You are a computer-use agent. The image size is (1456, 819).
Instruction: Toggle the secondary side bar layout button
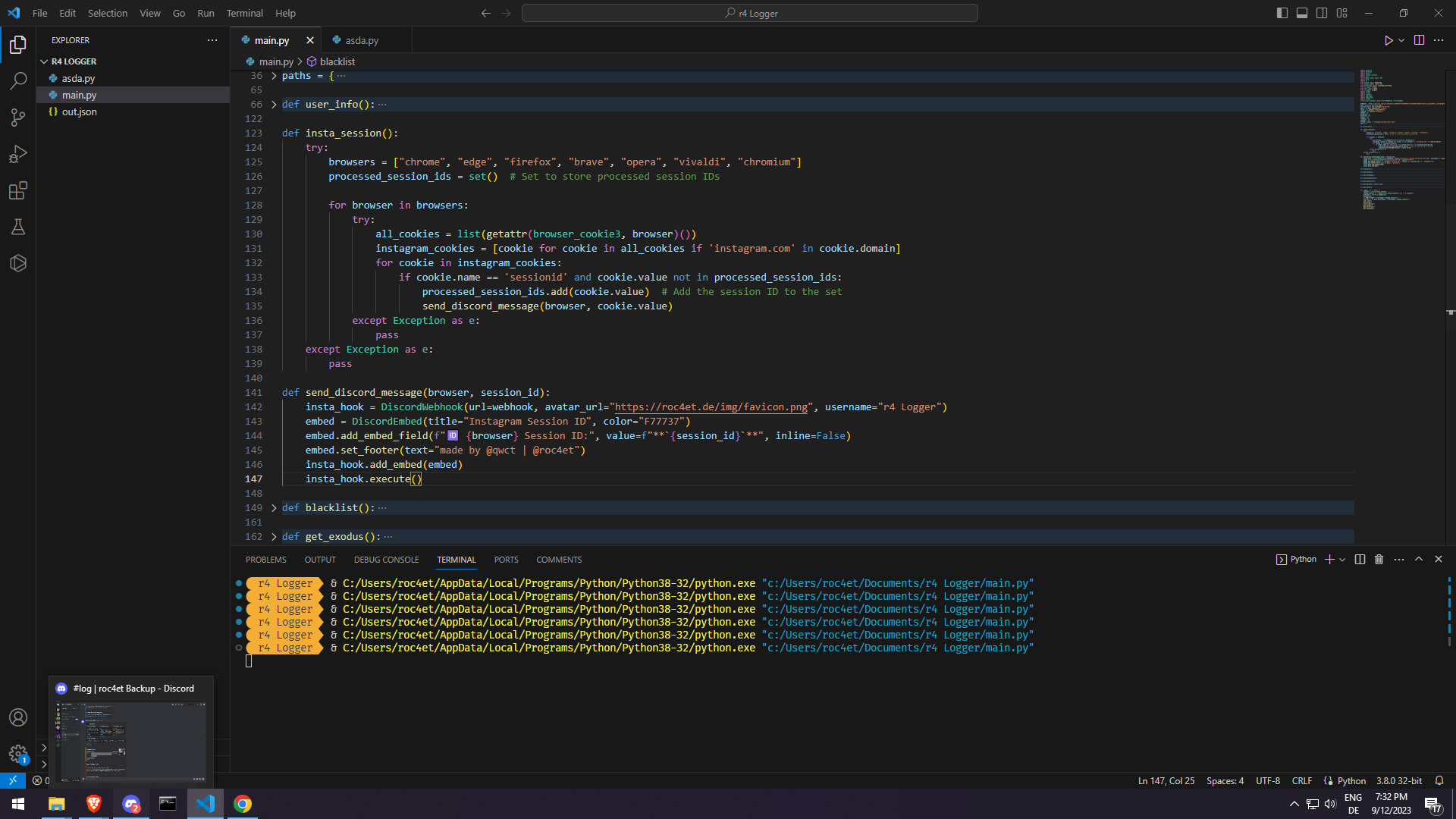(1322, 13)
